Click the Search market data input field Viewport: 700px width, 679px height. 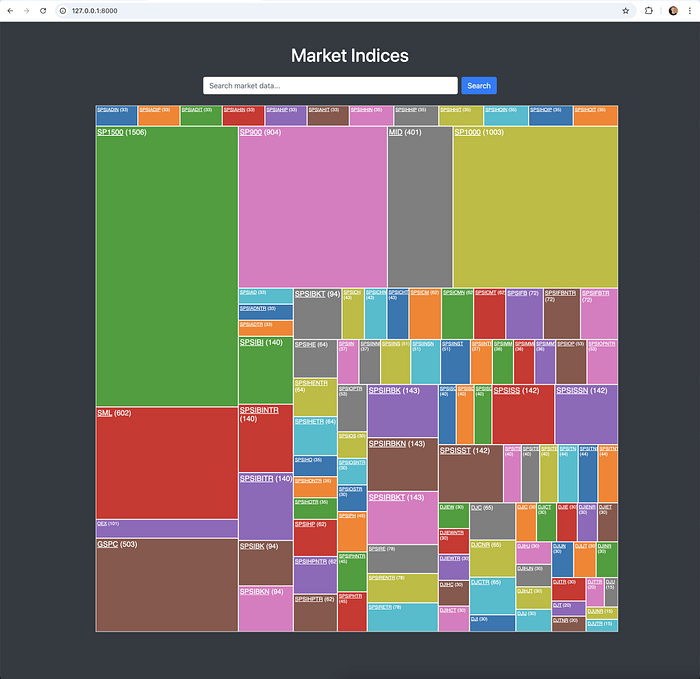330,86
